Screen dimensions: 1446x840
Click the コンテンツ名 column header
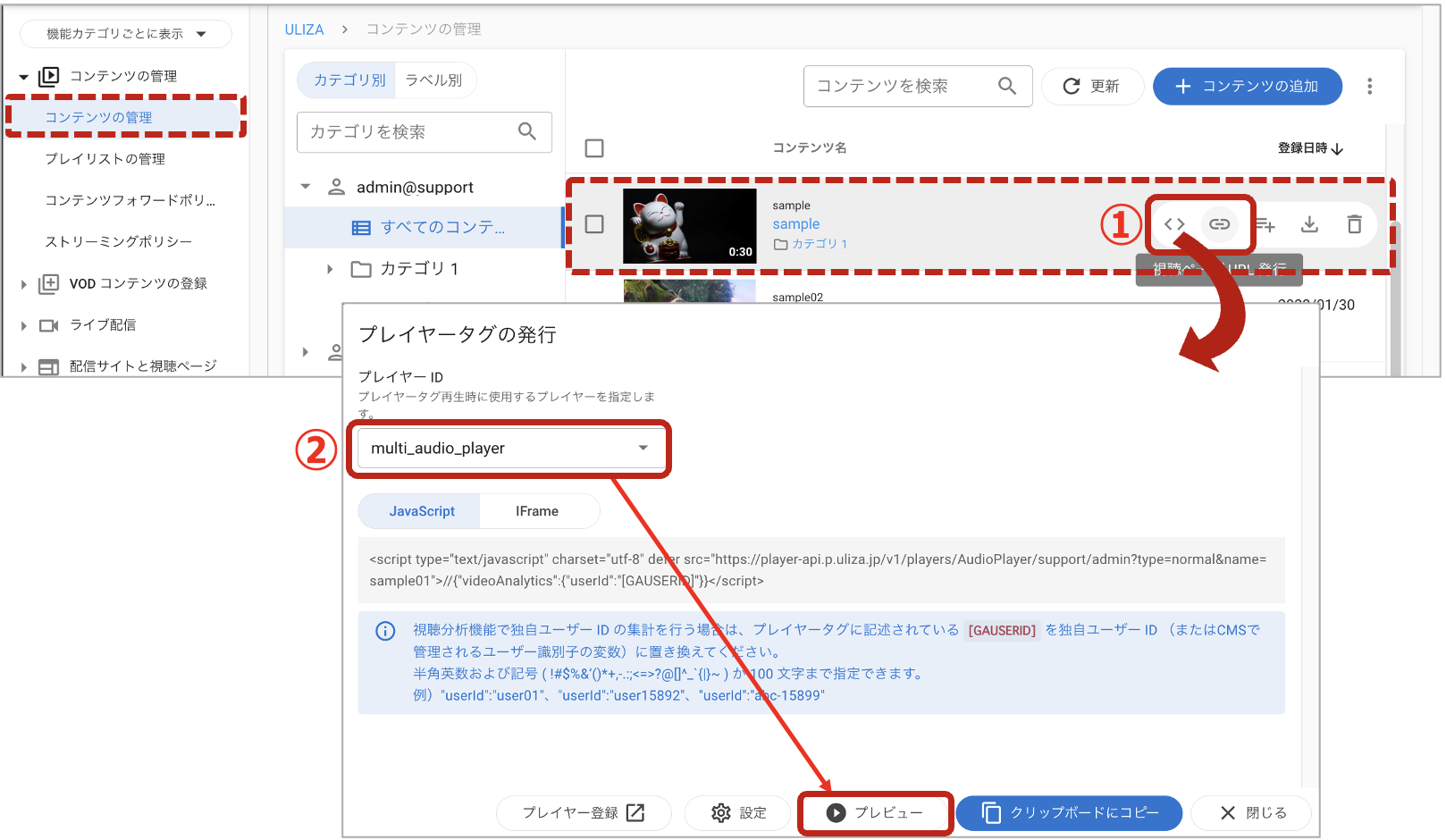pyautogui.click(x=810, y=148)
